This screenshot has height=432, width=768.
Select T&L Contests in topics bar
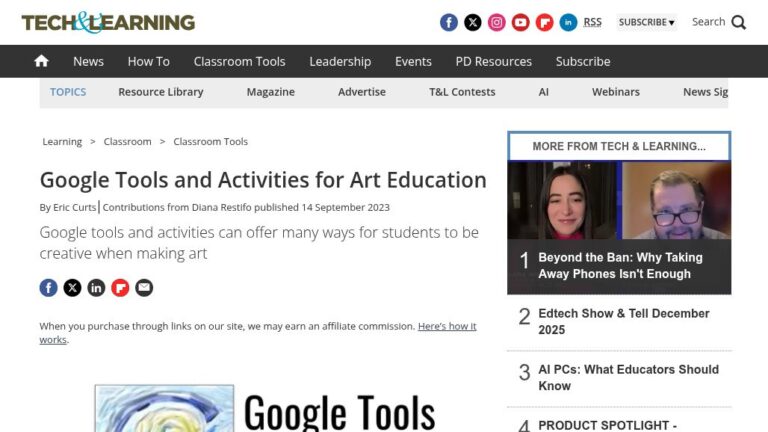pos(462,92)
